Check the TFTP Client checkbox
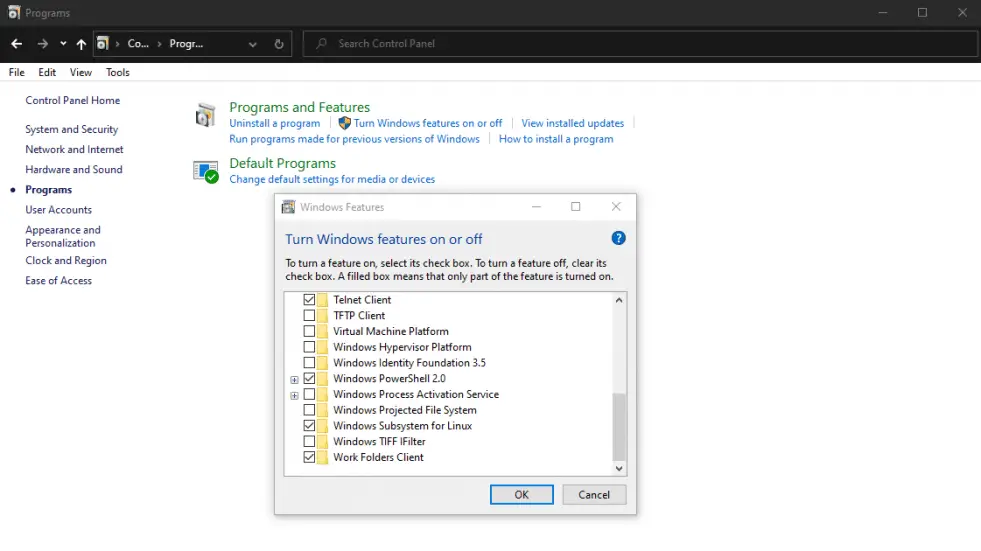This screenshot has width=981, height=551. point(309,315)
